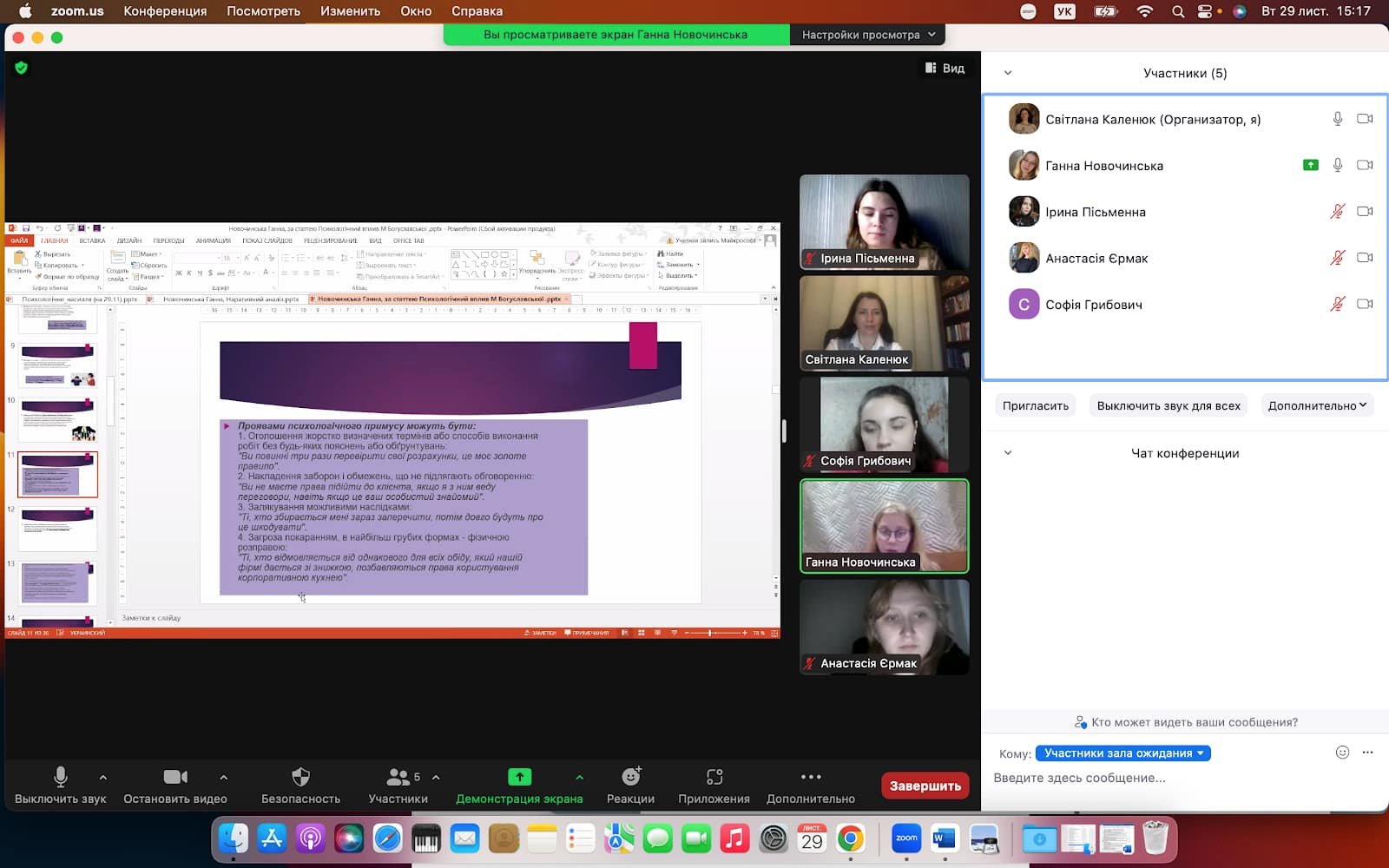
Task: Open the Справка menu
Action: 477,11
